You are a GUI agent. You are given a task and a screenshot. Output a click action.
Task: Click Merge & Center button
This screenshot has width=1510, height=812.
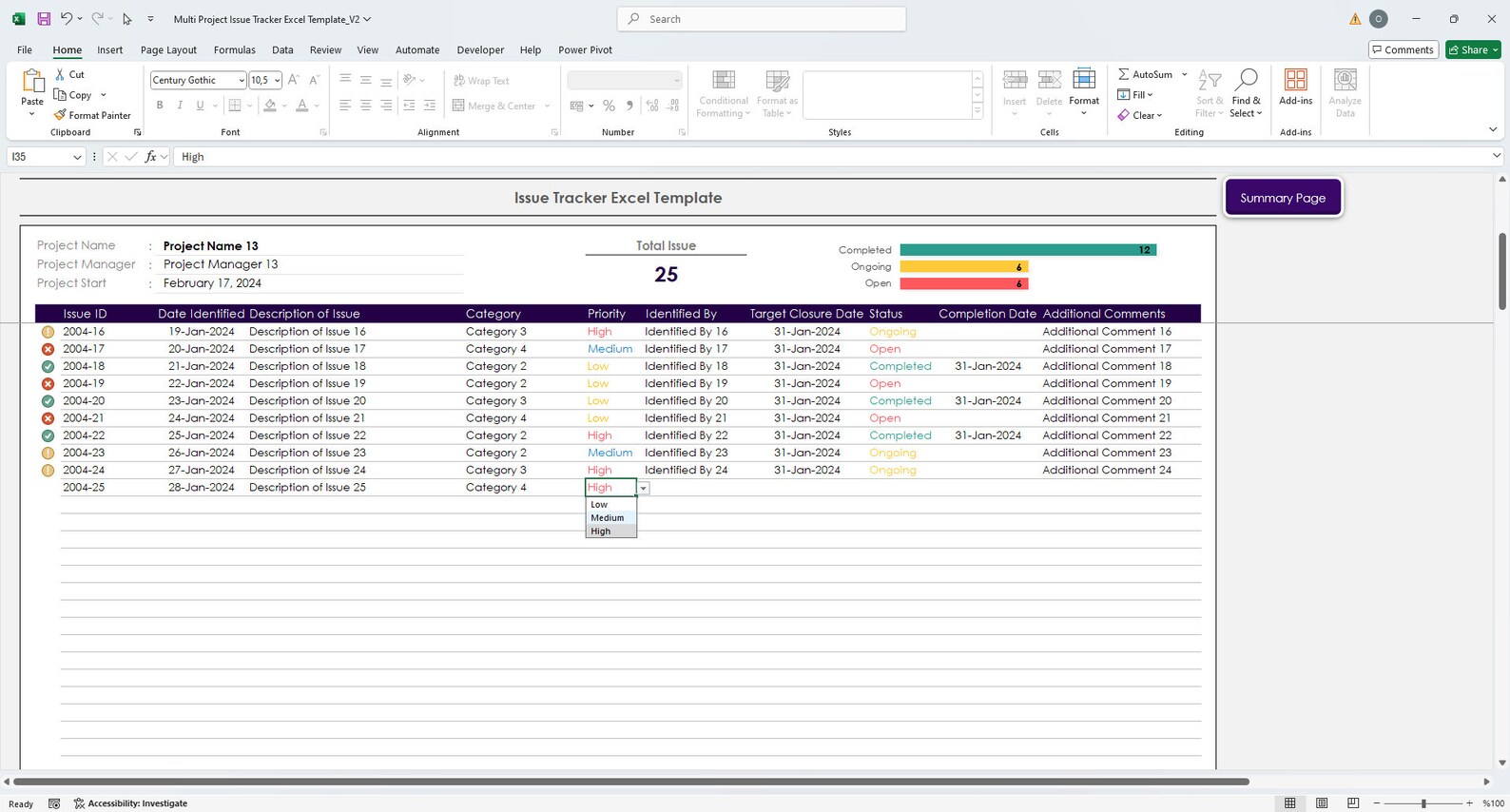coord(494,106)
